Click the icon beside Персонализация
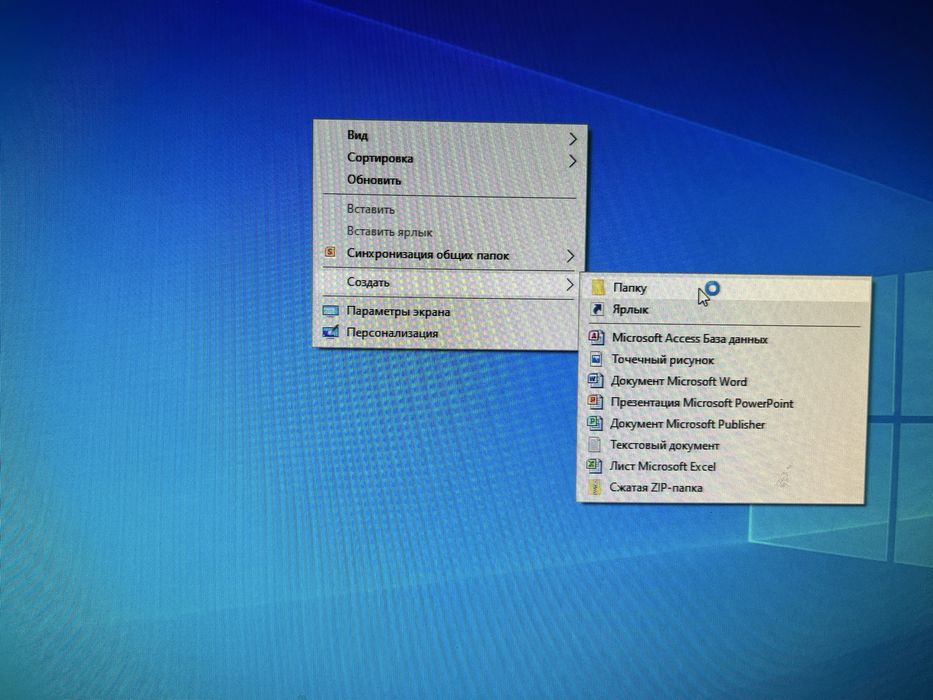This screenshot has width=933, height=700. 330,332
